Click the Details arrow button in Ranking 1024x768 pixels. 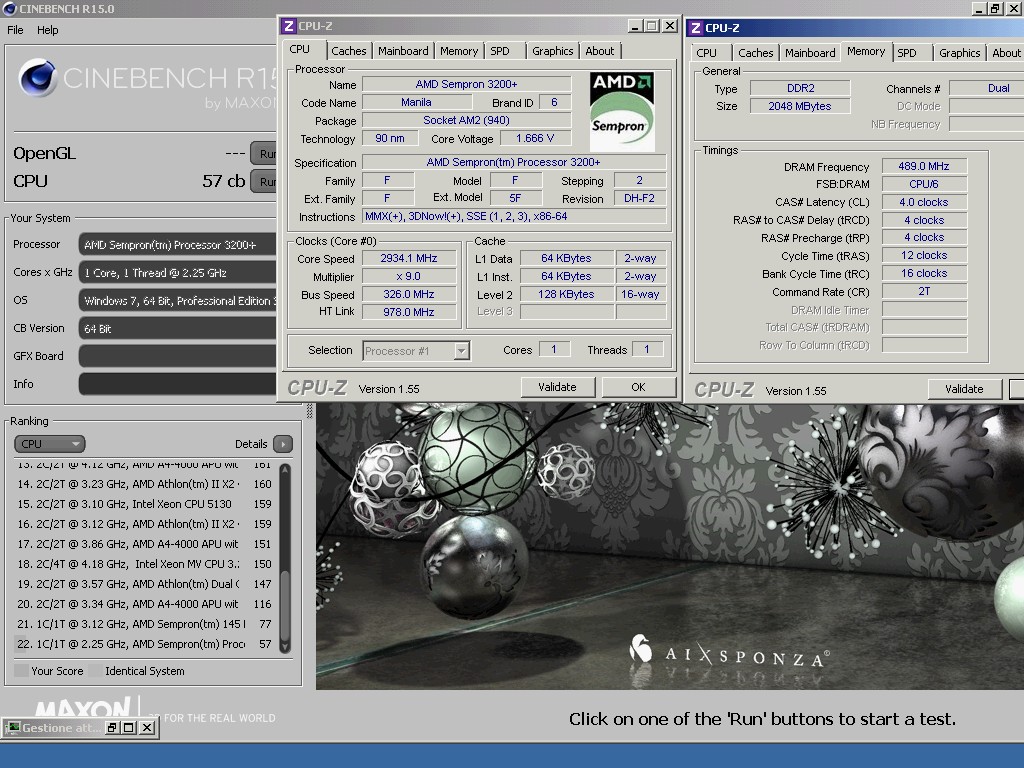tap(283, 444)
